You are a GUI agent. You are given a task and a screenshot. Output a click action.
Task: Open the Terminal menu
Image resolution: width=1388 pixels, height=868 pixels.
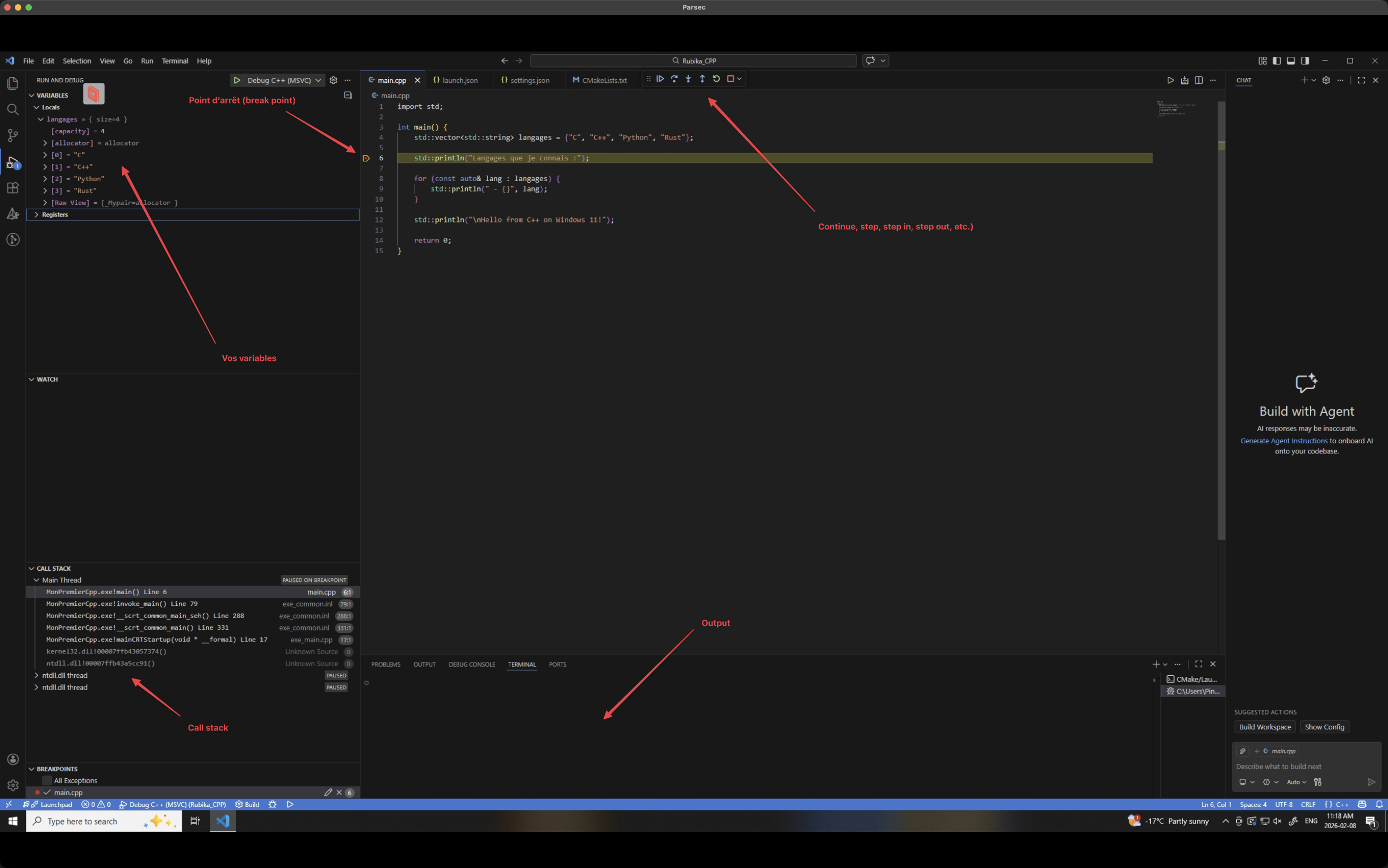[175, 61]
